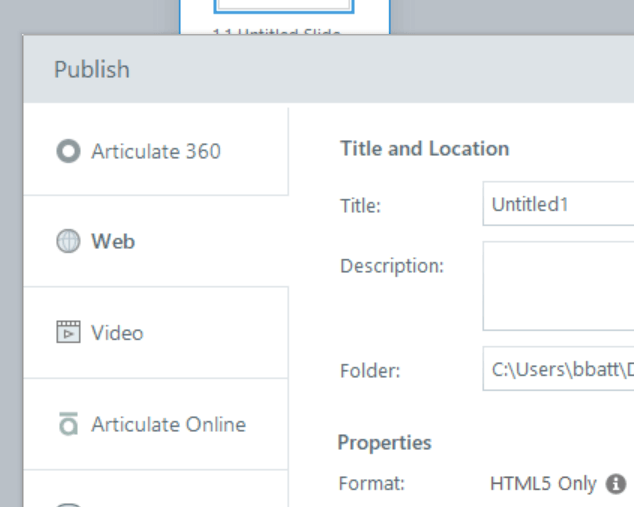Image resolution: width=634 pixels, height=507 pixels.
Task: Click the Publish dialog title bar
Action: point(328,69)
